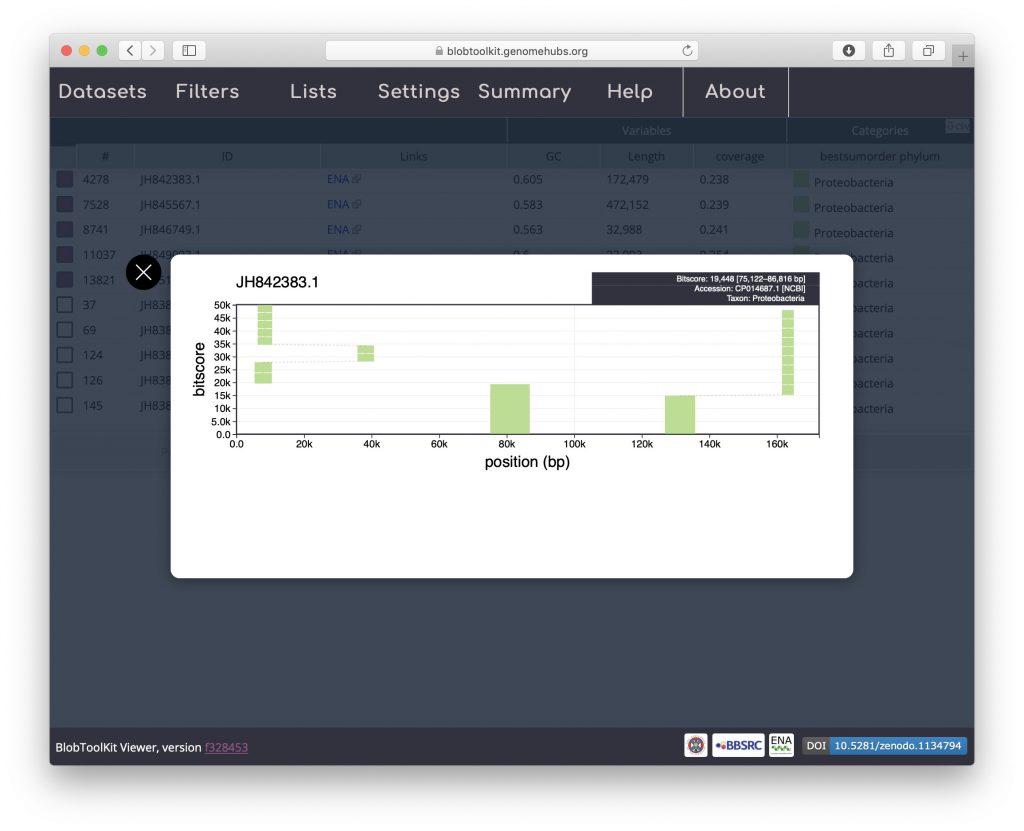Click the 80k position bitscore bar

[x=509, y=409]
